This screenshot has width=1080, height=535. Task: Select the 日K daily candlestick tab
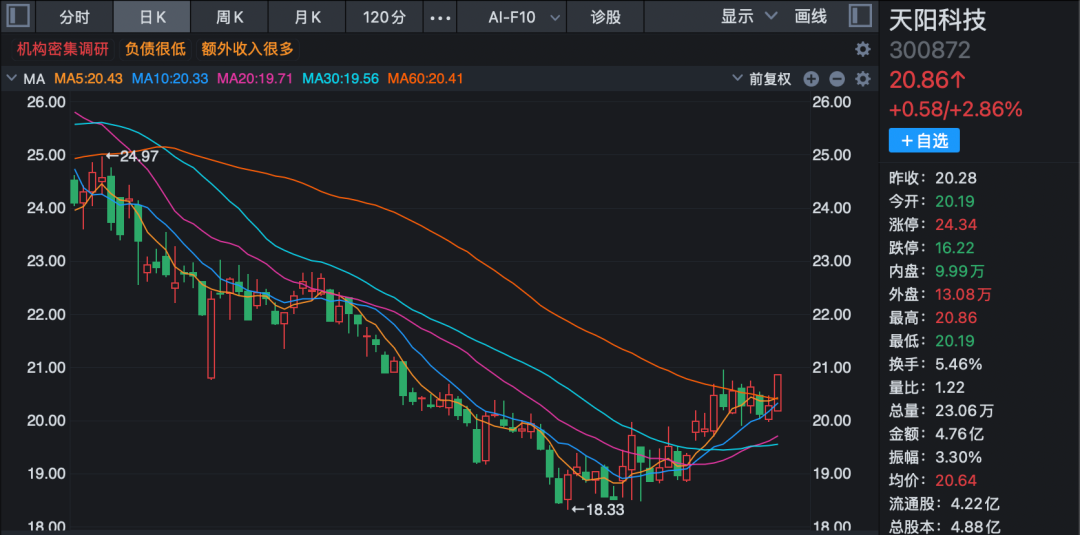pos(153,17)
